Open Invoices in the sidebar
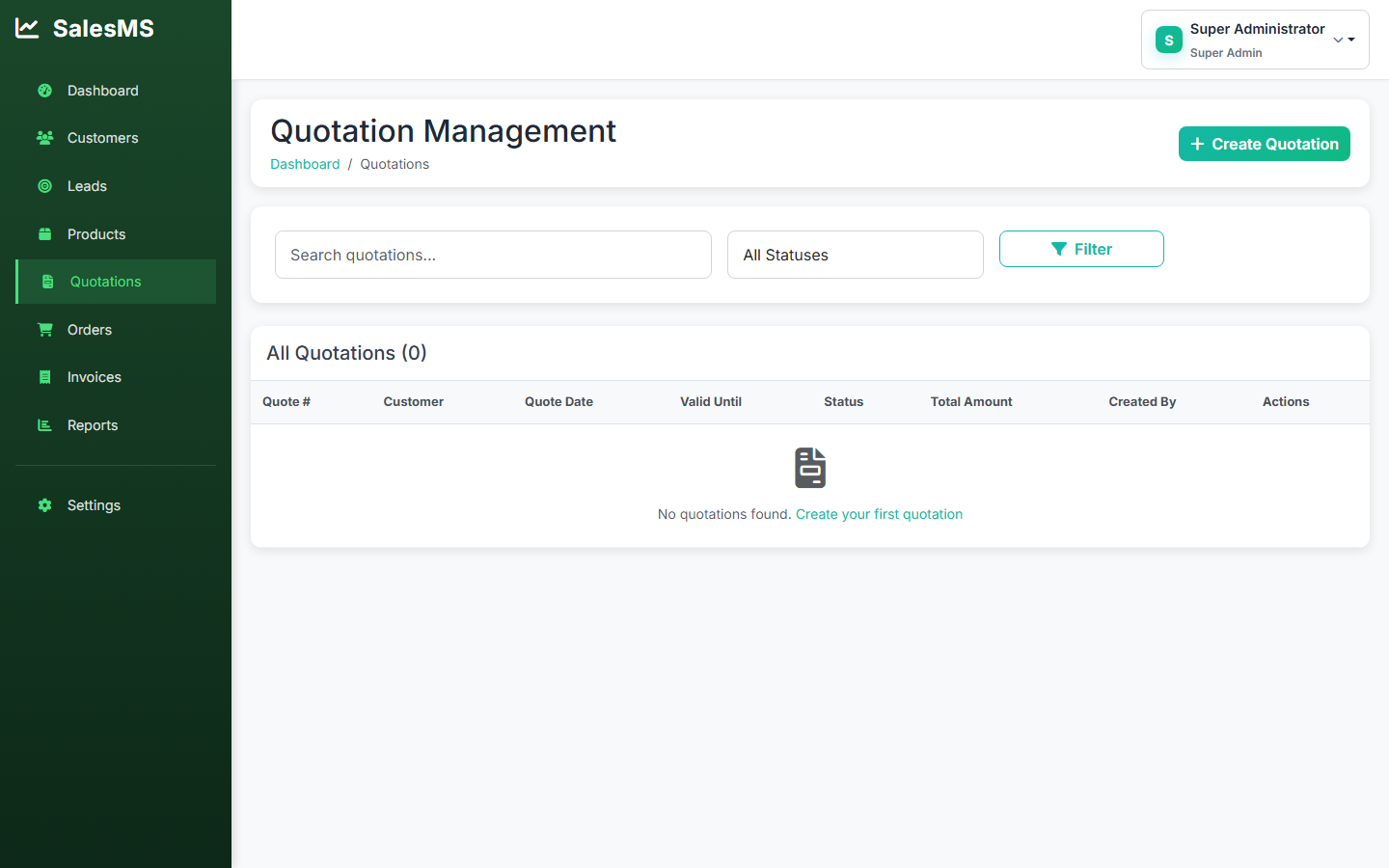This screenshot has width=1389, height=868. (x=116, y=377)
